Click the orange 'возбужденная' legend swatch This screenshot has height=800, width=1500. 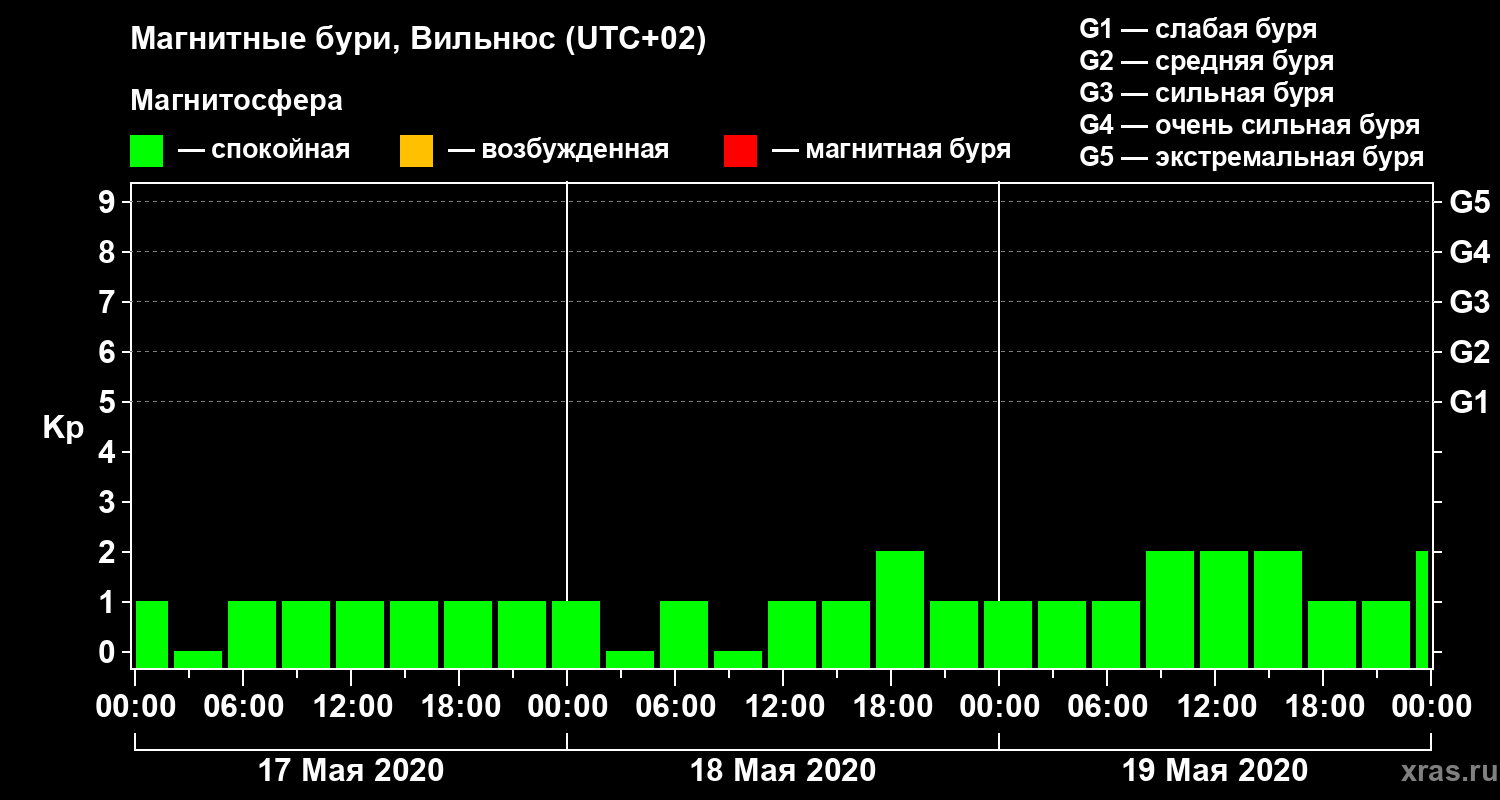point(416,151)
